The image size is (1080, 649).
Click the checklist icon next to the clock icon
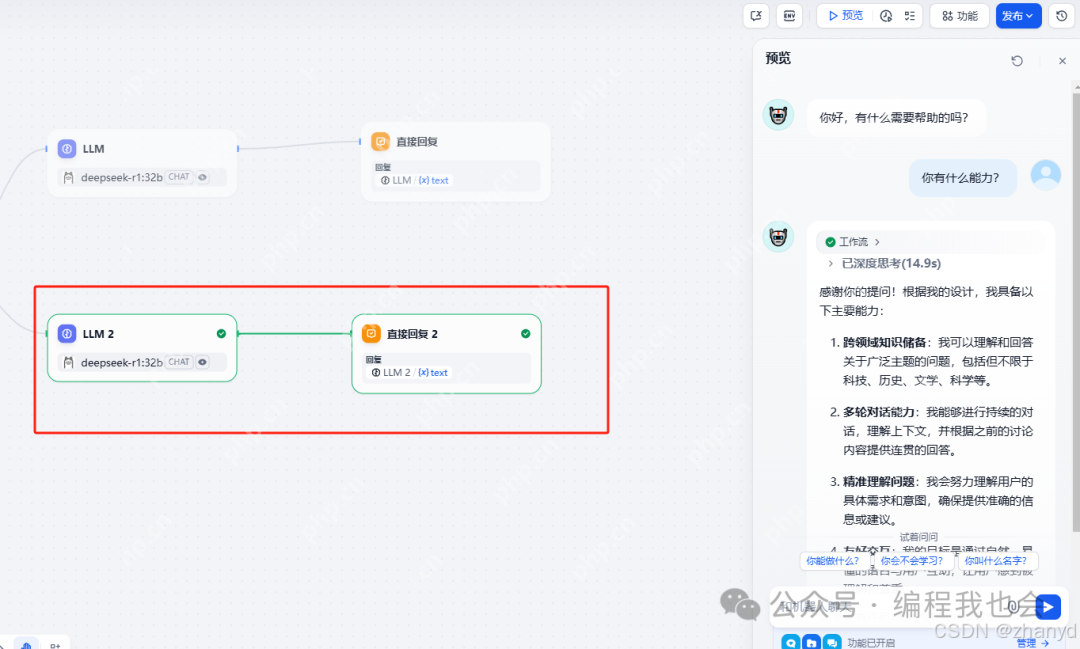tap(910, 16)
